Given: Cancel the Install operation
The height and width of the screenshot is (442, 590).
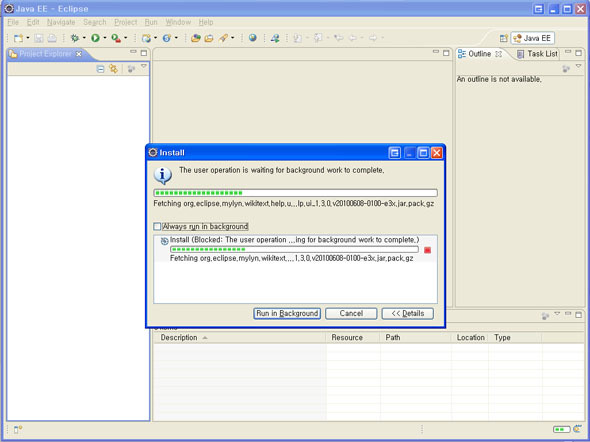Looking at the screenshot, I should tap(351, 313).
